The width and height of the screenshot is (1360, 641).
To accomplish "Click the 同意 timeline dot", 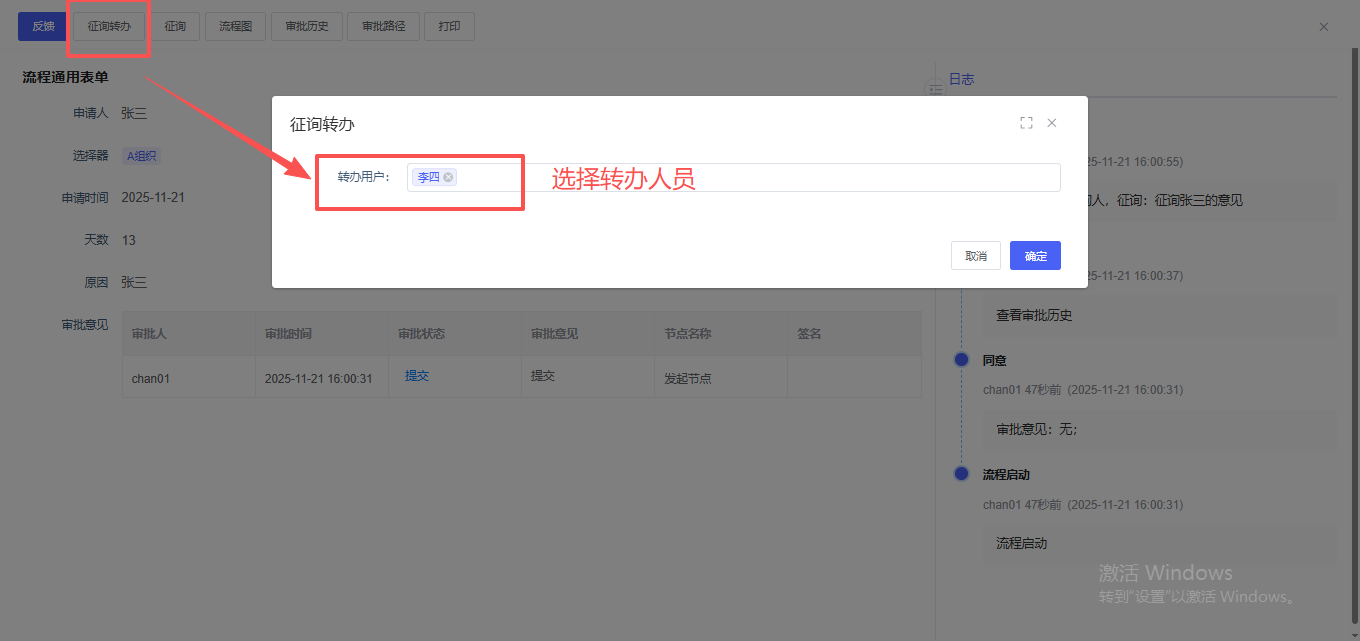I will click(962, 360).
